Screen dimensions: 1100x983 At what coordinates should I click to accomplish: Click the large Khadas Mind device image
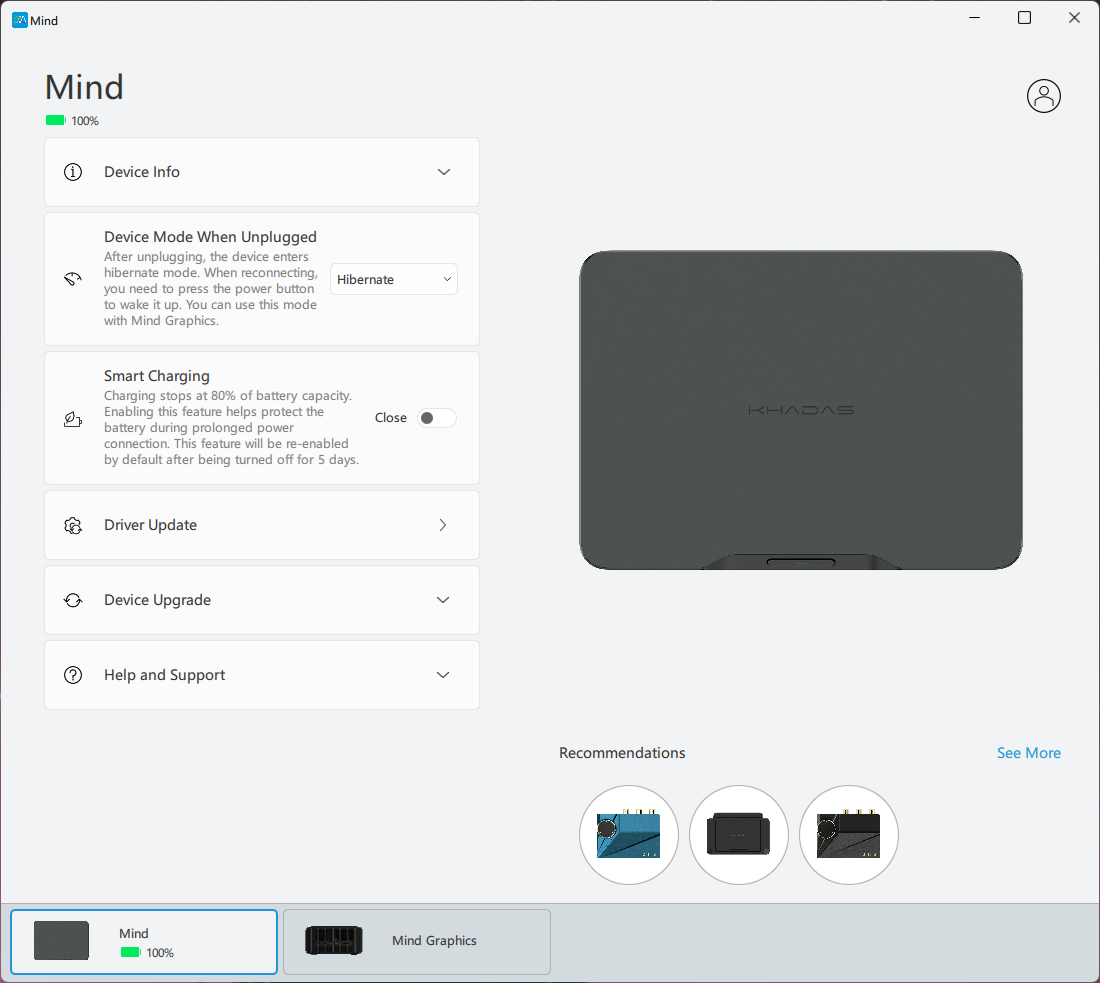(x=800, y=410)
